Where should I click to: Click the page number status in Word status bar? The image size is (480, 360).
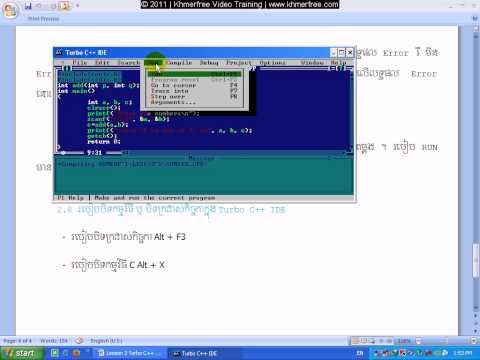pos(17,341)
